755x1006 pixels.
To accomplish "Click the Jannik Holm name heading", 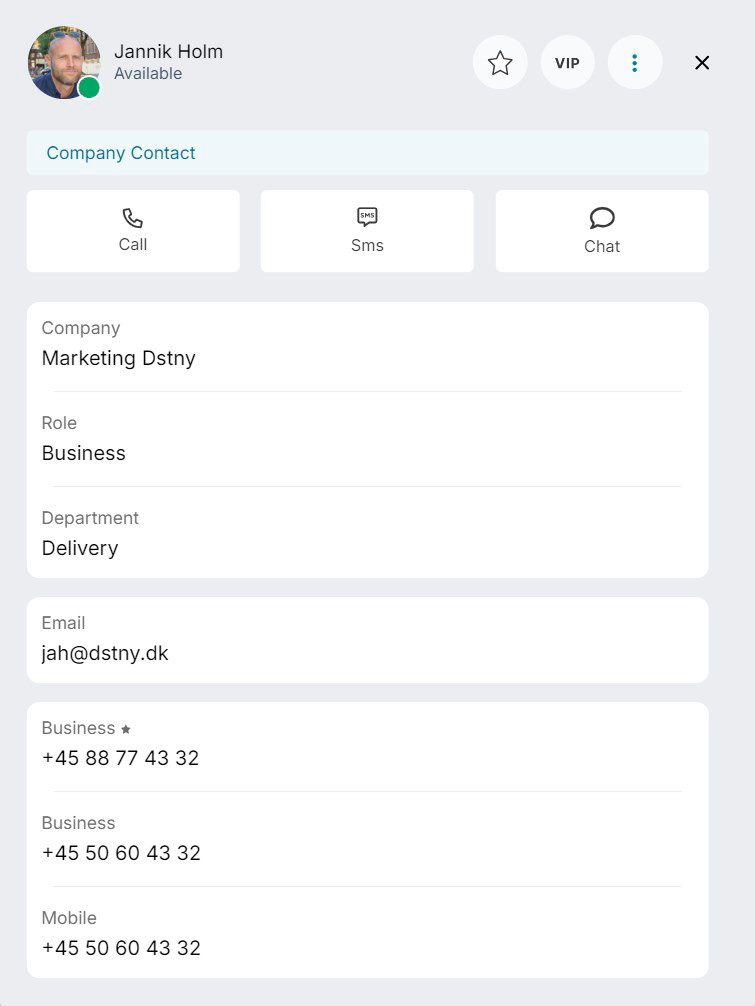I will [x=169, y=51].
